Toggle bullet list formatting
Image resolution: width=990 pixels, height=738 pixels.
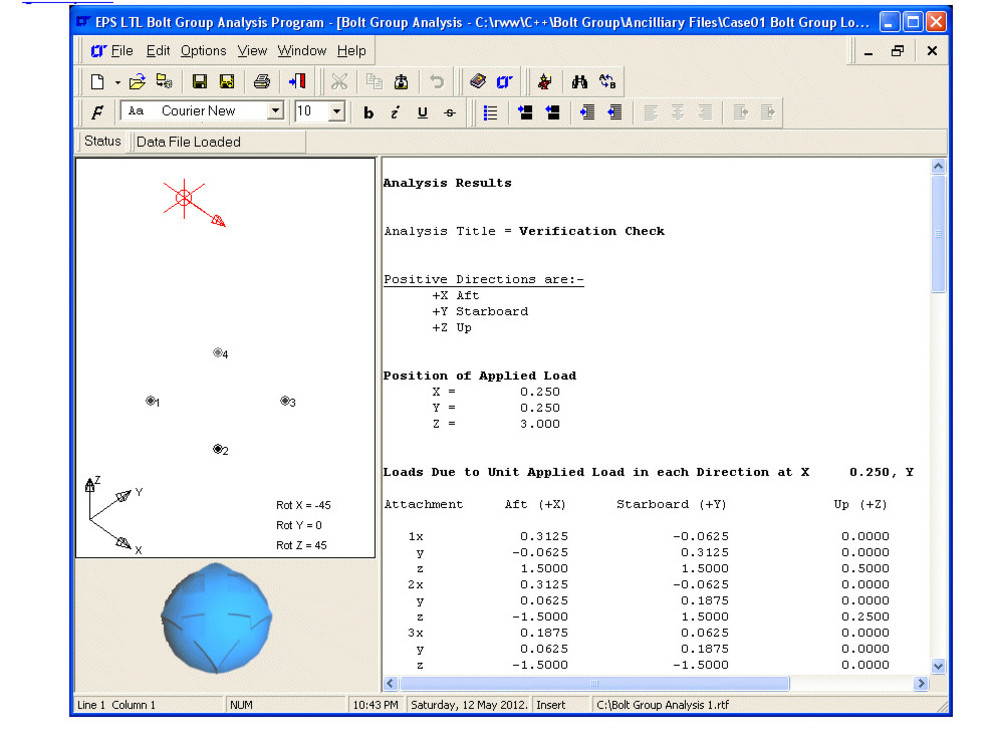click(x=490, y=112)
